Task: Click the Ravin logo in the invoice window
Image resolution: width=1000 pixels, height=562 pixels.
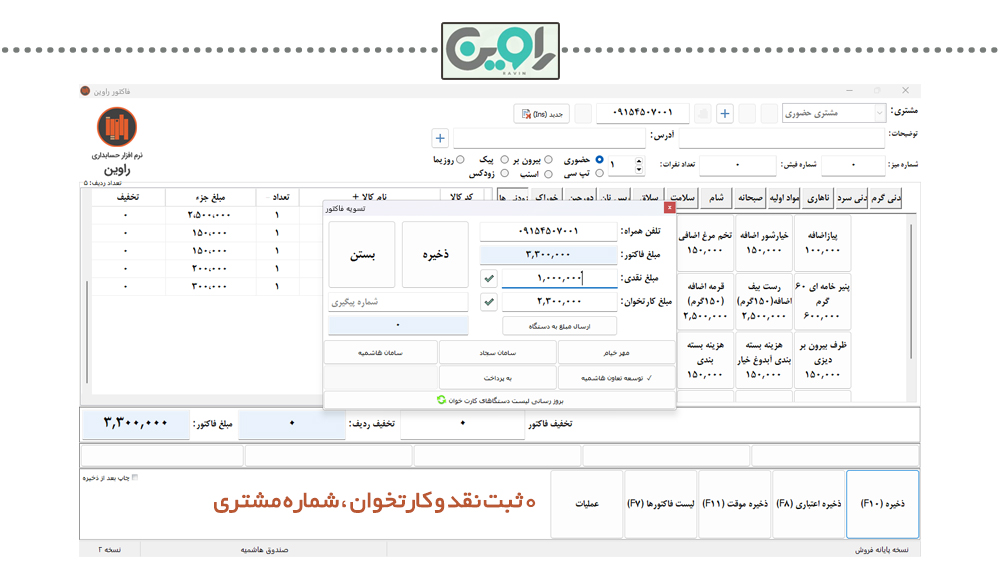Action: (117, 128)
